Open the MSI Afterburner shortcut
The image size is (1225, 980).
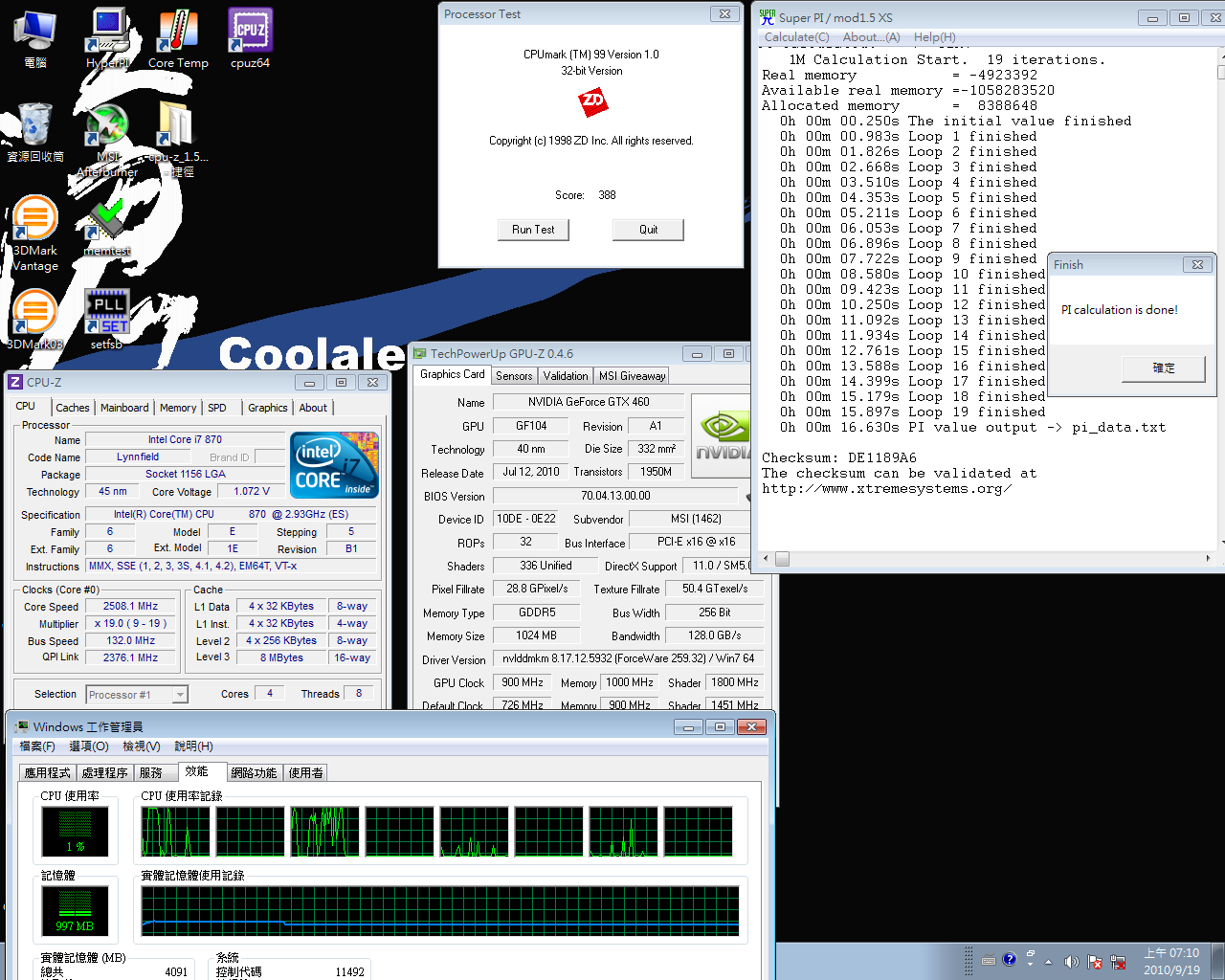pyautogui.click(x=107, y=140)
